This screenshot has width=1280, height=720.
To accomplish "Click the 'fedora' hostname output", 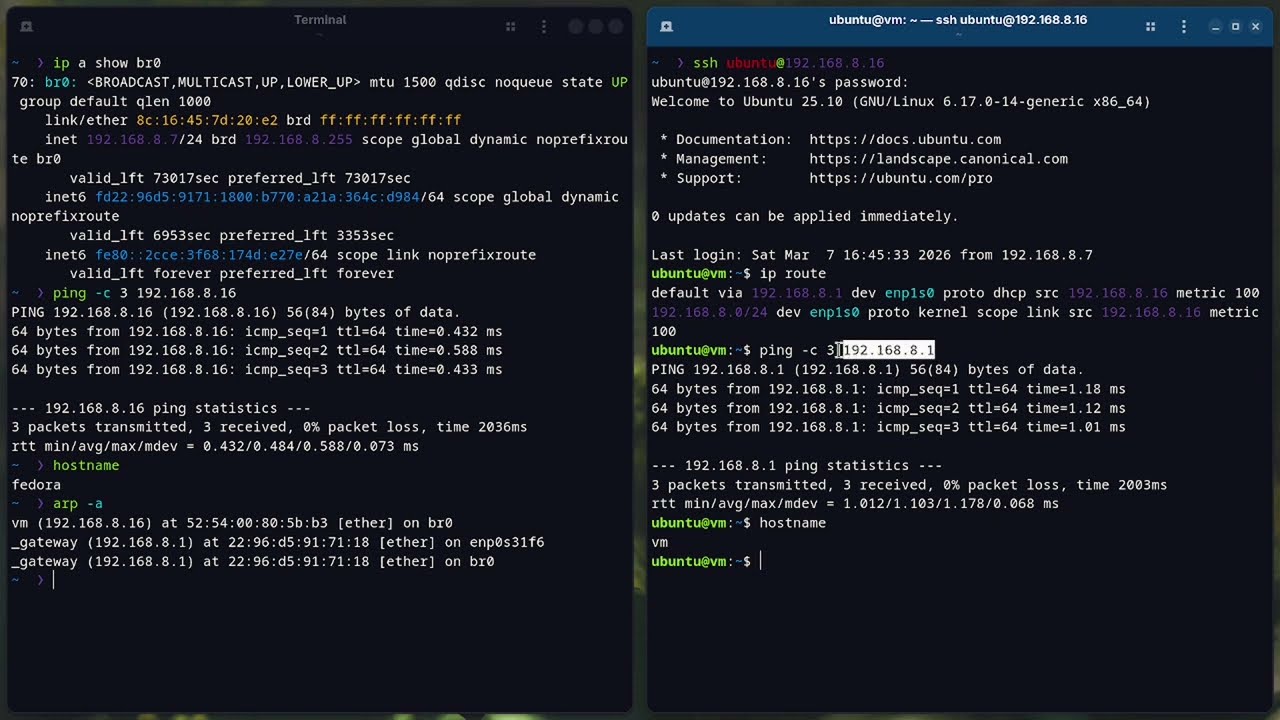I will (36, 485).
